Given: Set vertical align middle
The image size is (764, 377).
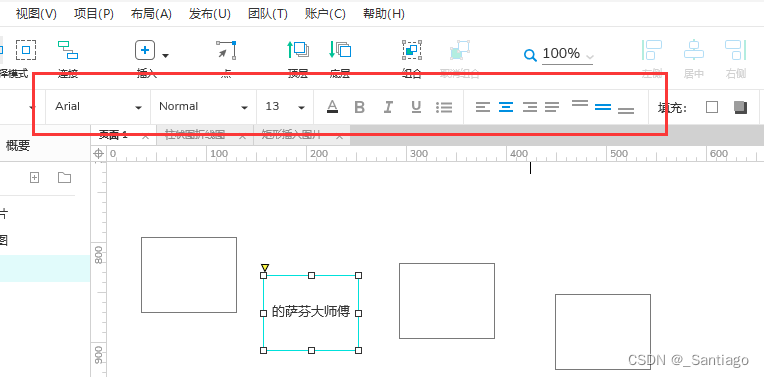Looking at the screenshot, I should tap(603, 107).
